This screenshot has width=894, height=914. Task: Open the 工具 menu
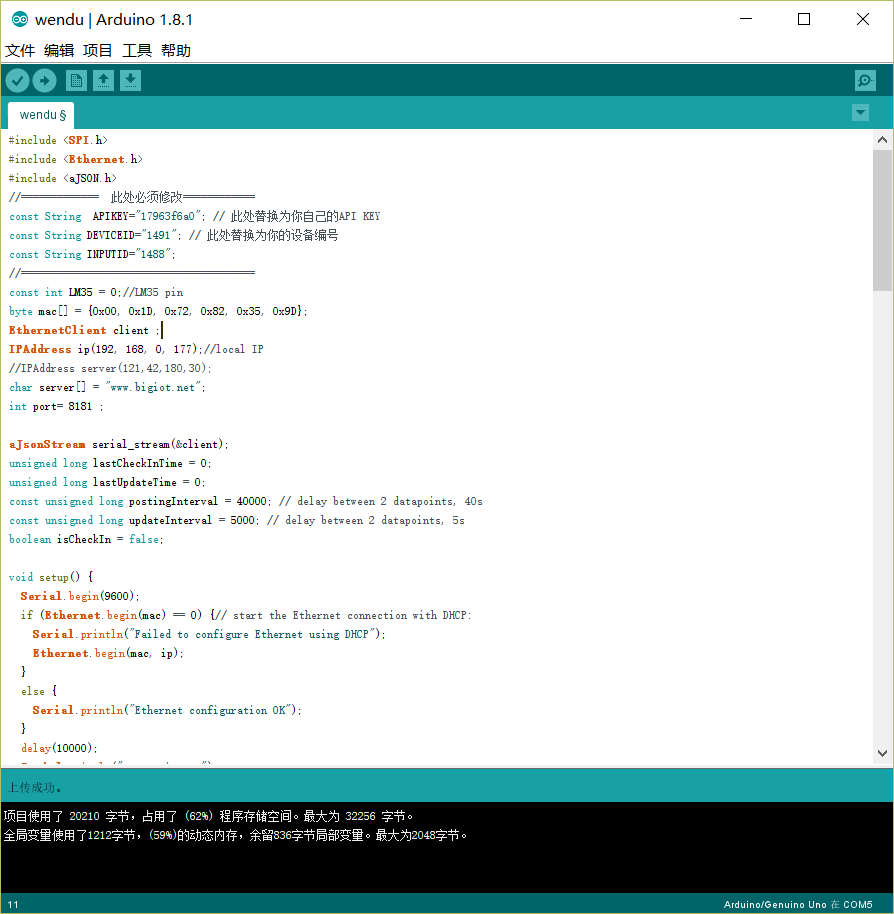[137, 51]
